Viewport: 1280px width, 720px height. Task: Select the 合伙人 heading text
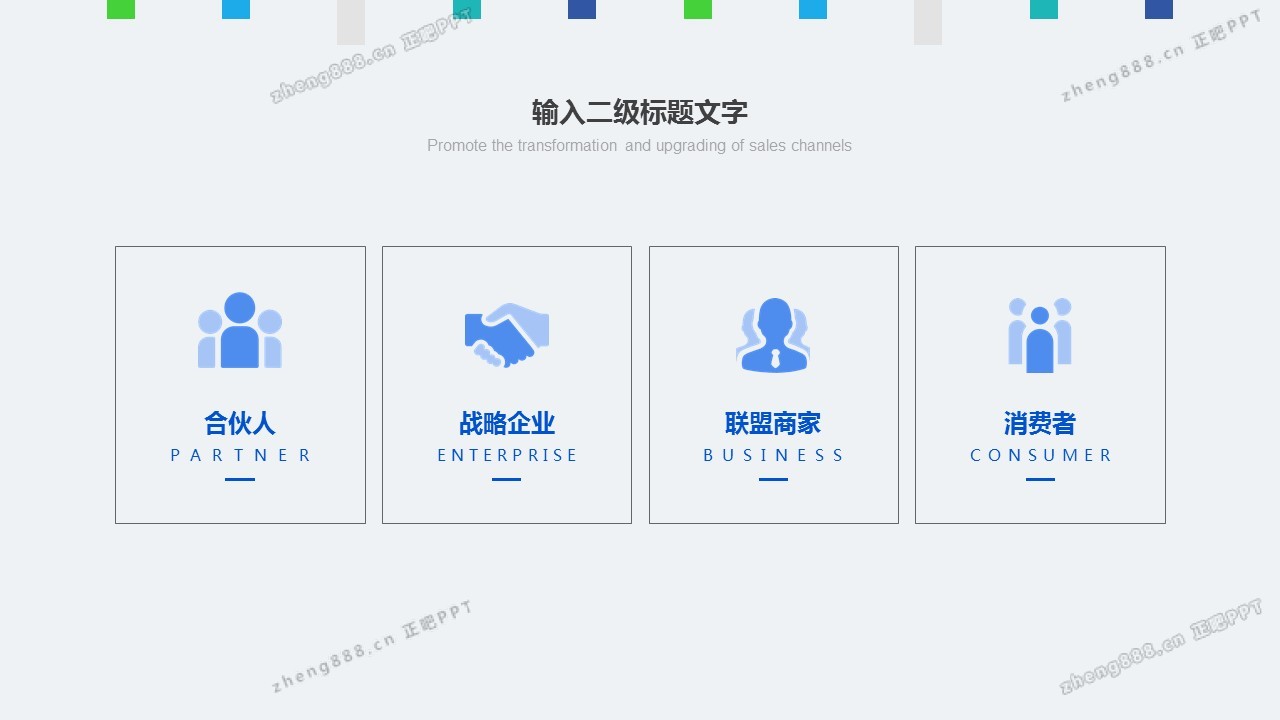coord(240,423)
